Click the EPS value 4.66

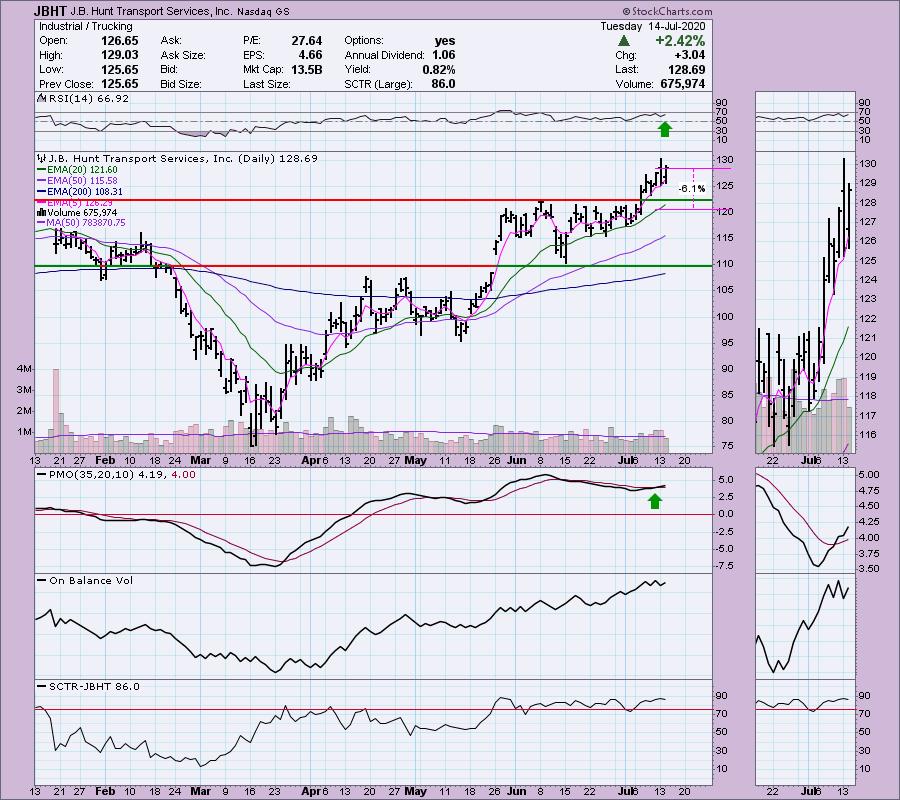pos(311,55)
